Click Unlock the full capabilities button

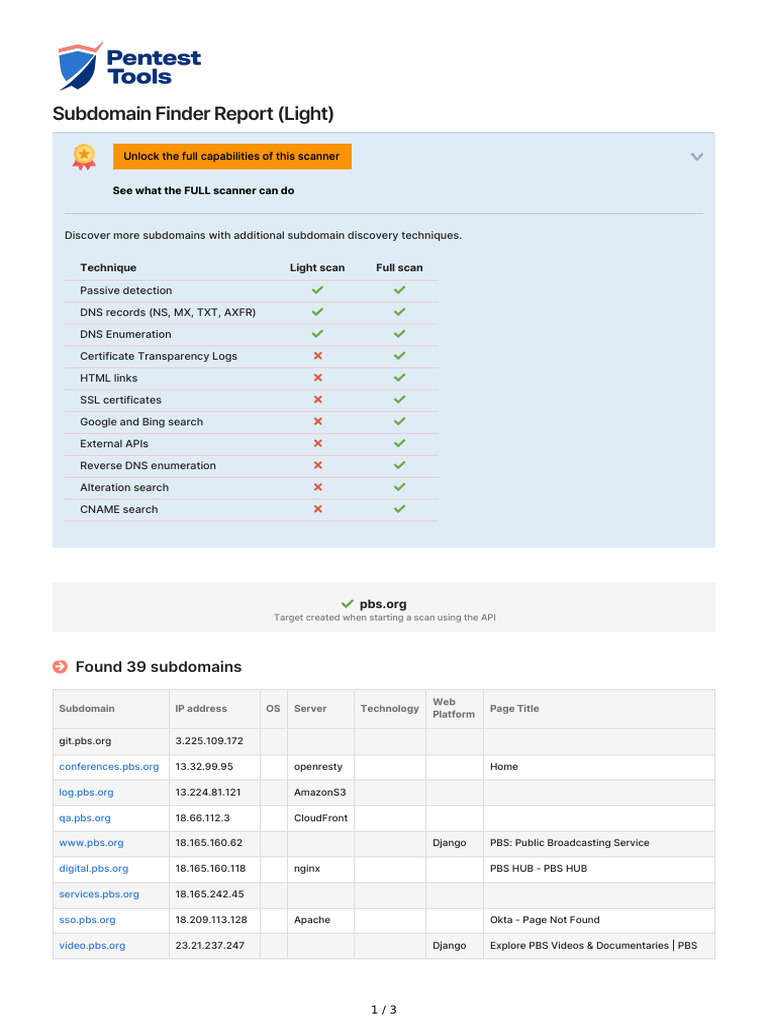coord(231,156)
